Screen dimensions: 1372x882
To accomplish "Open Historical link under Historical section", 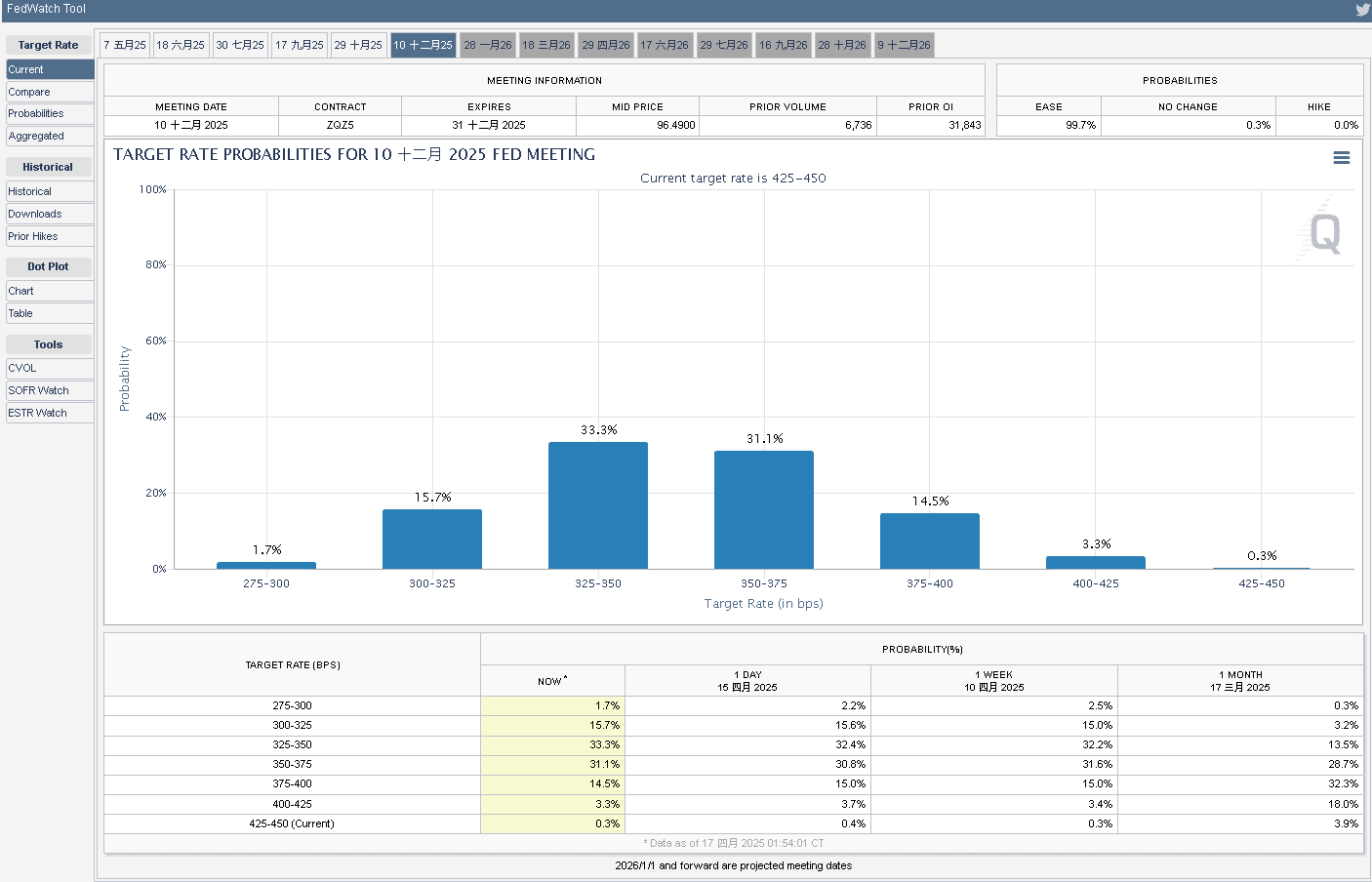I will 50,191.
